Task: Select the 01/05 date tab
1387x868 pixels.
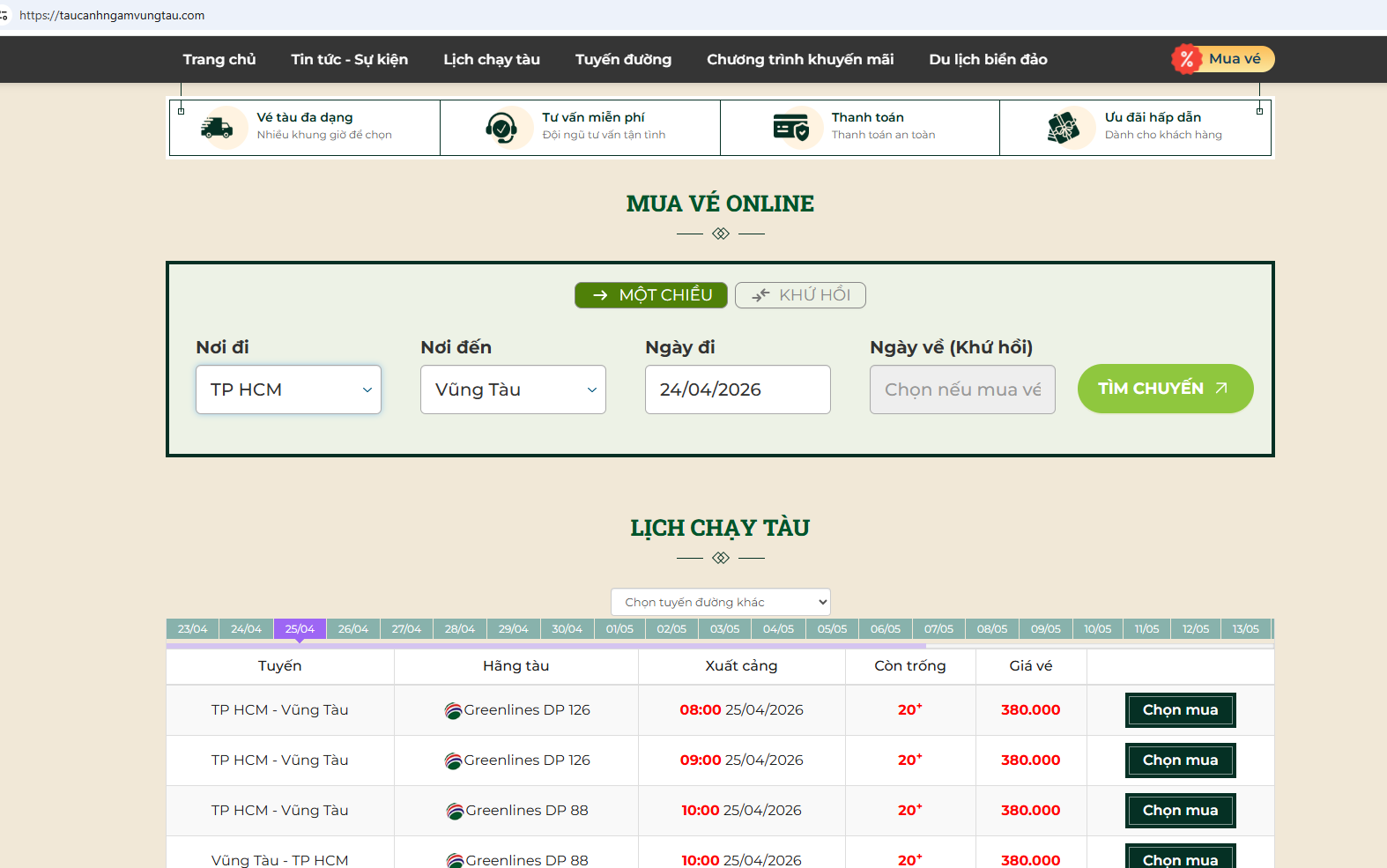Action: (619, 628)
